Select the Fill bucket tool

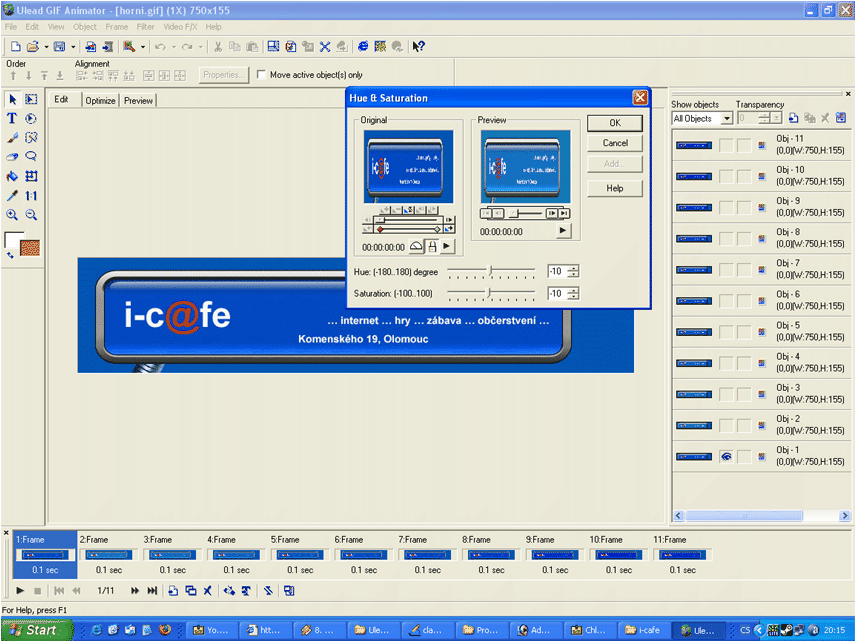click(13, 176)
